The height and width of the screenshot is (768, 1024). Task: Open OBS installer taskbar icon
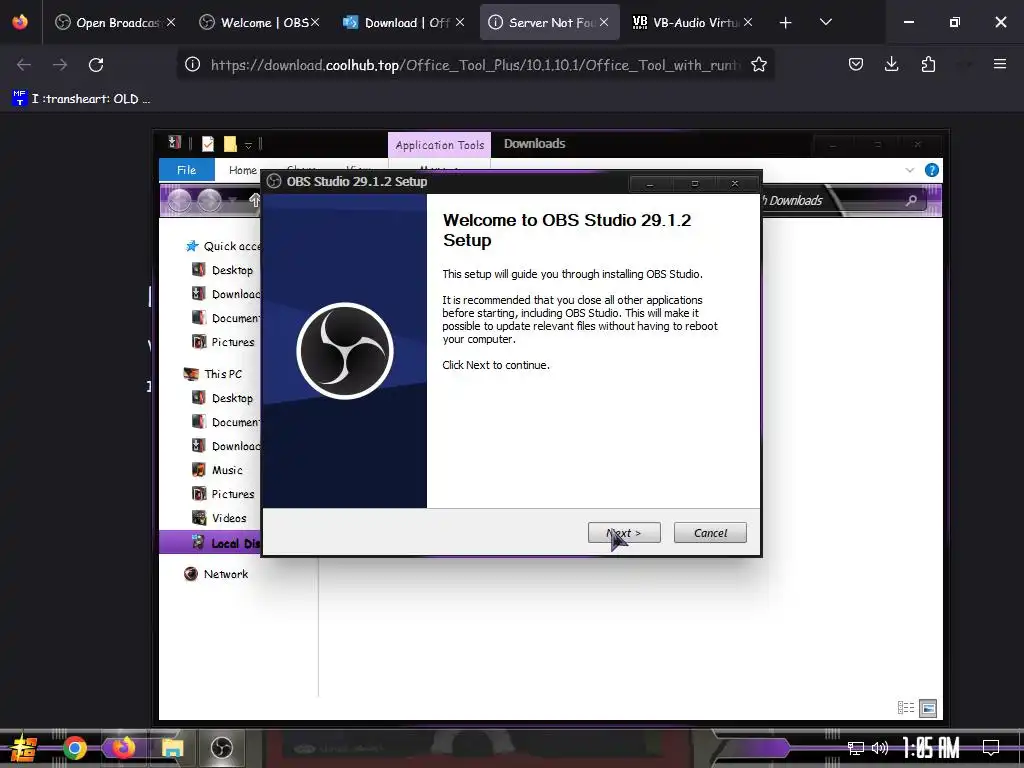[x=222, y=748]
